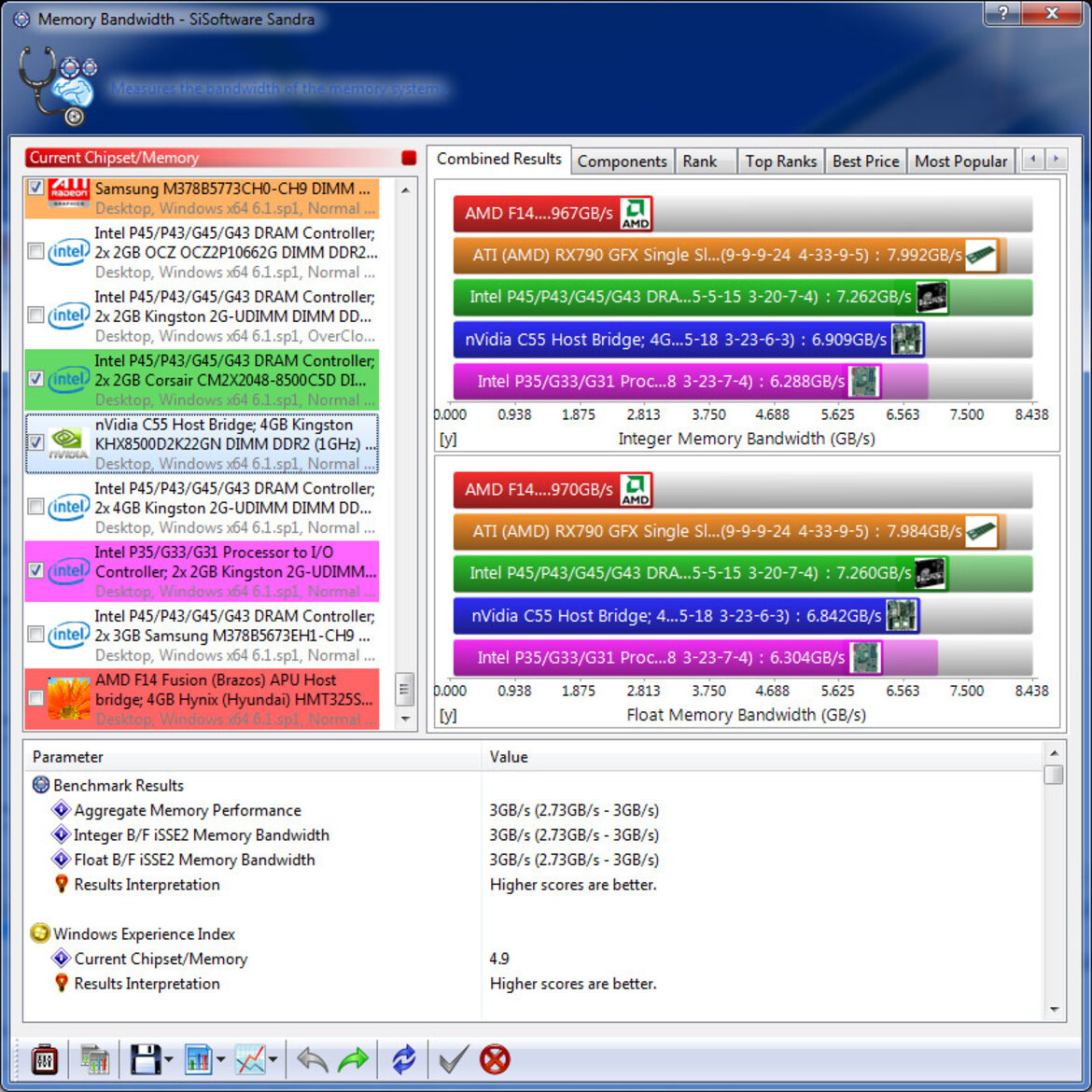Click the nVidia logo in the C55 row
Viewport: 1092px width, 1092px height.
click(x=68, y=443)
